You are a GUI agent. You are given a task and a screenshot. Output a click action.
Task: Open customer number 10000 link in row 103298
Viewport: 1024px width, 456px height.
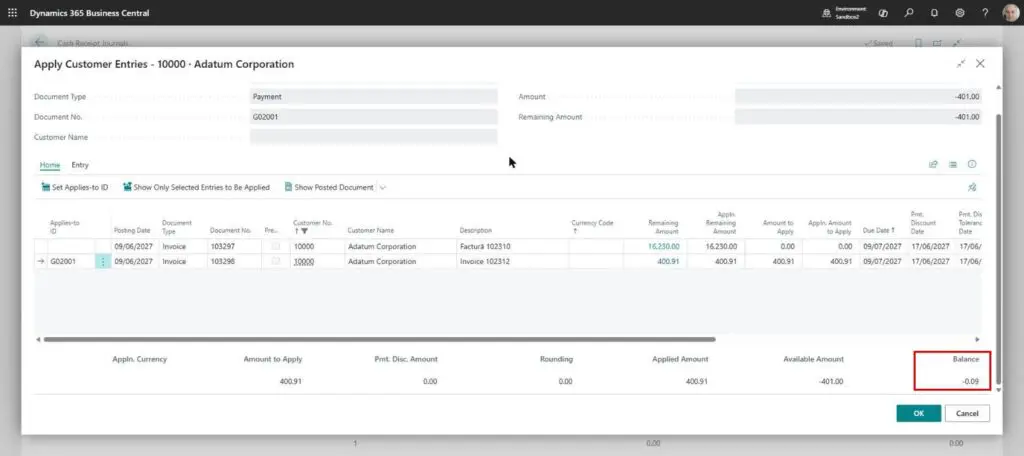coord(304,261)
